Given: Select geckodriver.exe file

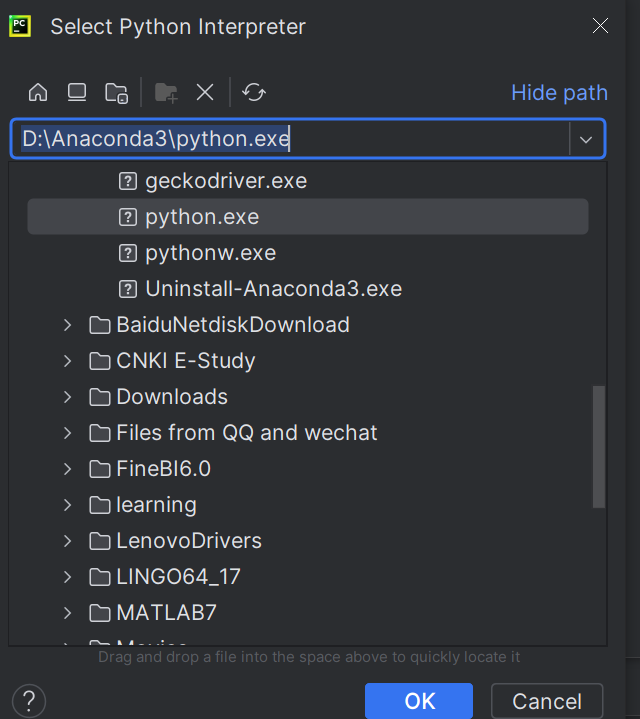Looking at the screenshot, I should [225, 181].
